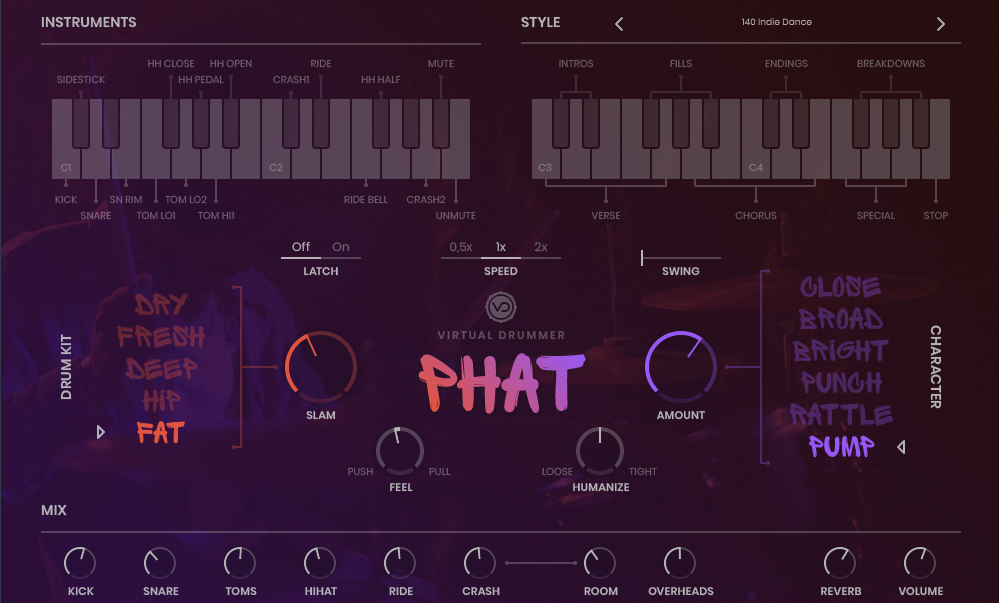999x603 pixels.
Task: Click the UNMUTE label
Action: (456, 215)
